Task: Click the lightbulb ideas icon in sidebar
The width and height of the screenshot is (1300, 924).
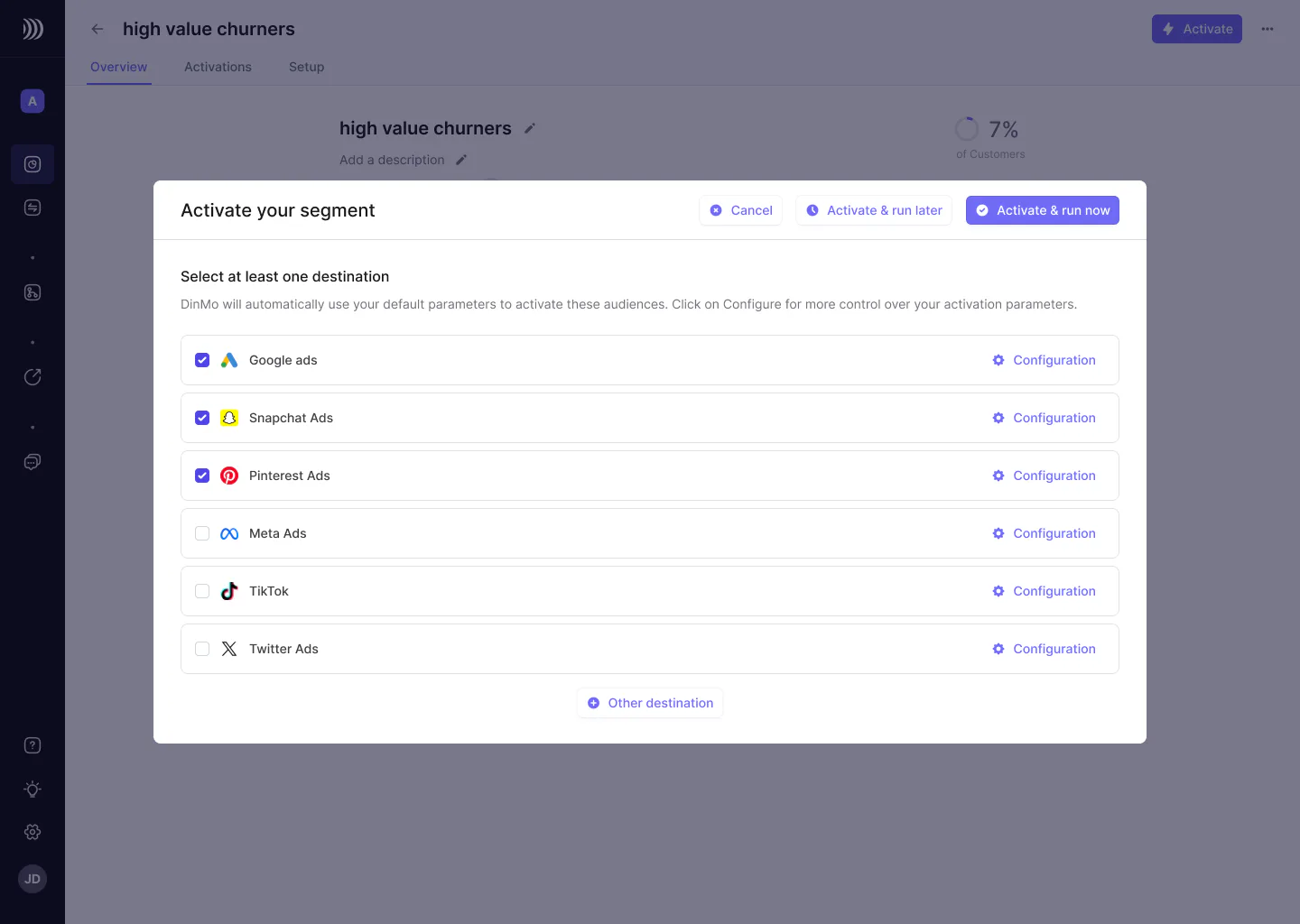Action: (x=32, y=789)
